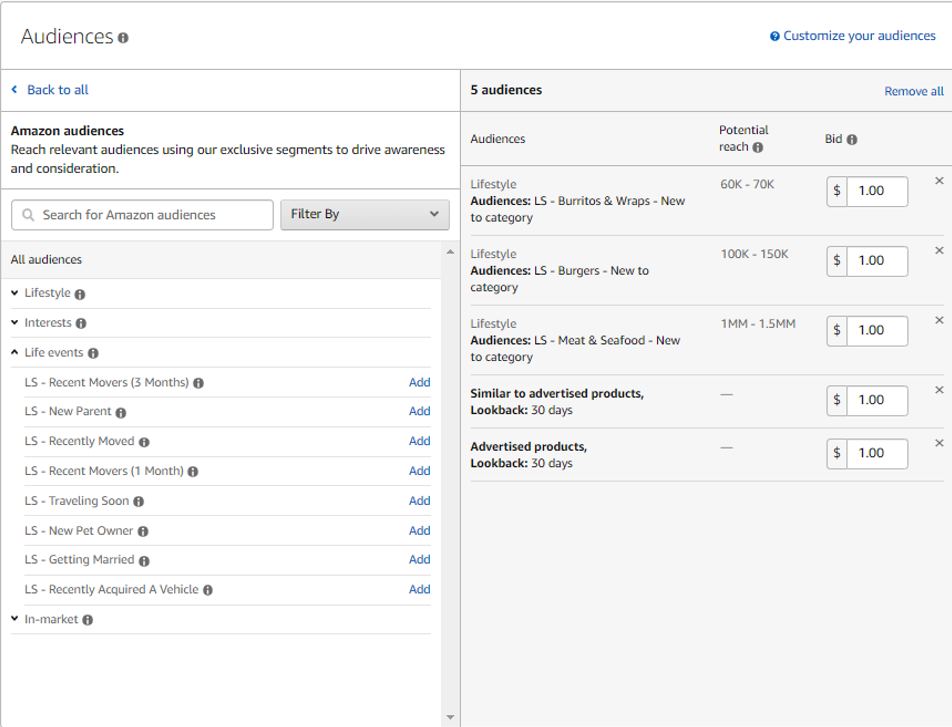Remove the Similar to advertised products audience
The image size is (952, 727).
coord(938,389)
